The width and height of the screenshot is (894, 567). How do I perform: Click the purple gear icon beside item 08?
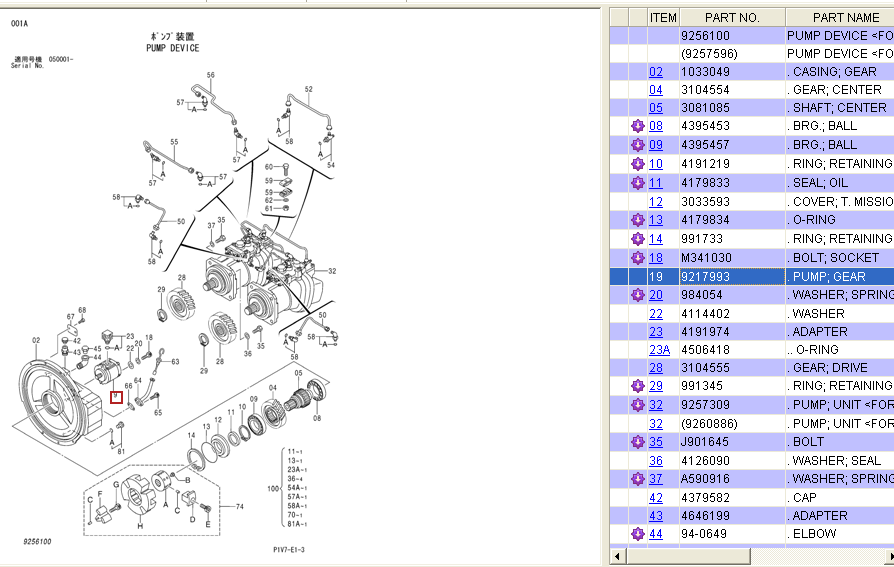click(637, 126)
